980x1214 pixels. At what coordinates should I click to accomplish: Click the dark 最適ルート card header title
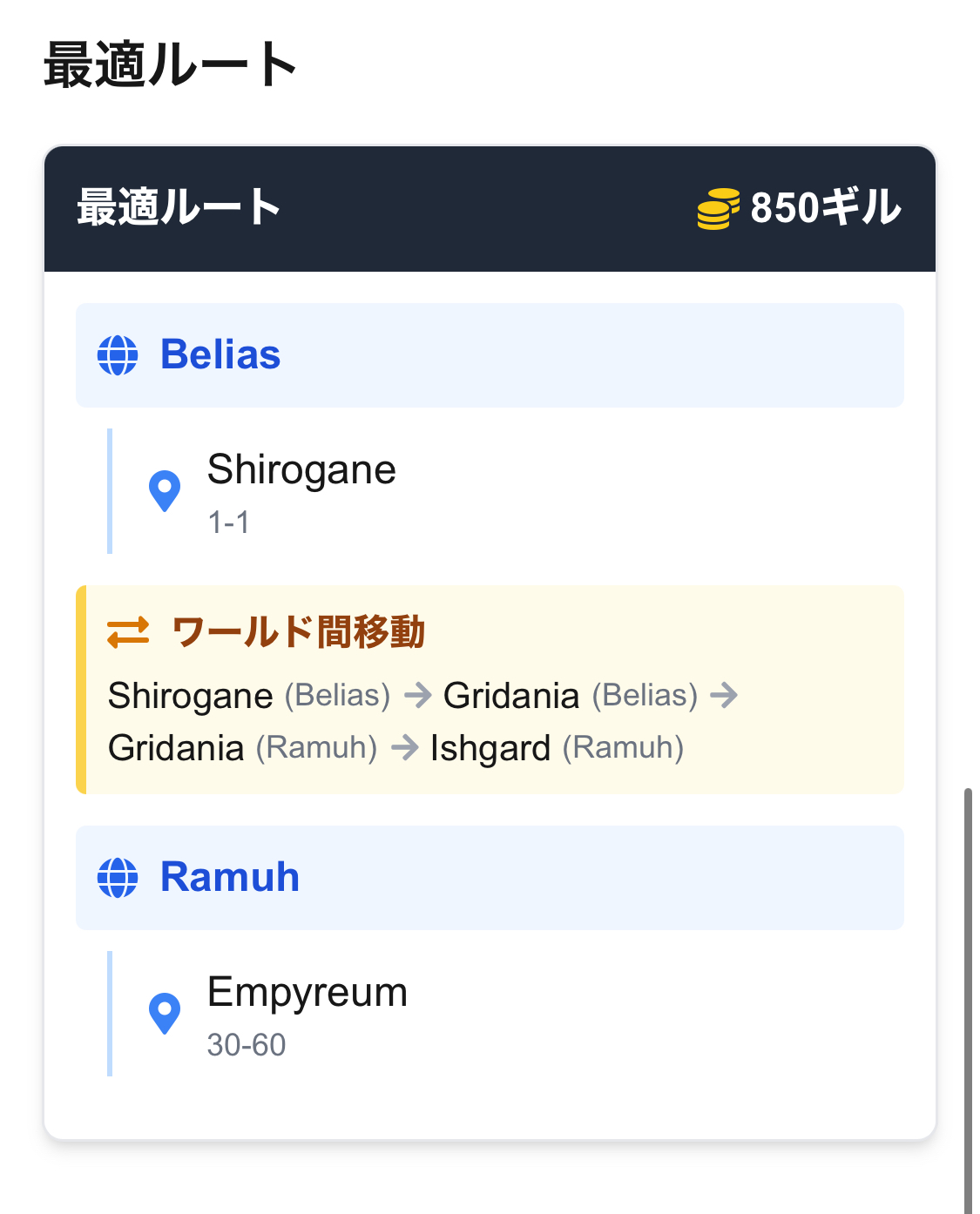(x=179, y=209)
